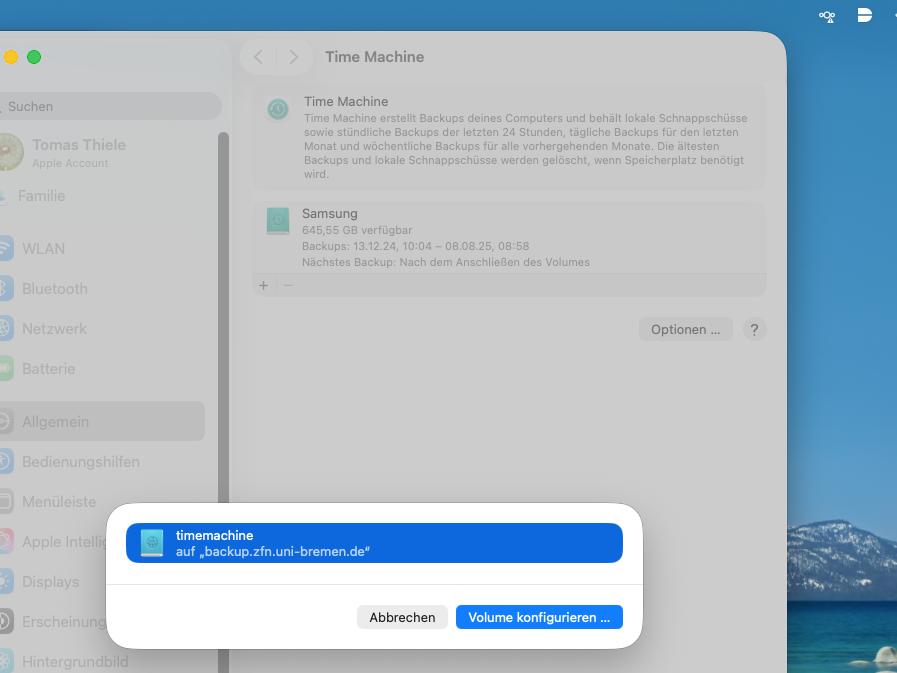Screen dimensions: 897x673
Task: Click the Samsung backup disk icon
Action: (x=278, y=221)
